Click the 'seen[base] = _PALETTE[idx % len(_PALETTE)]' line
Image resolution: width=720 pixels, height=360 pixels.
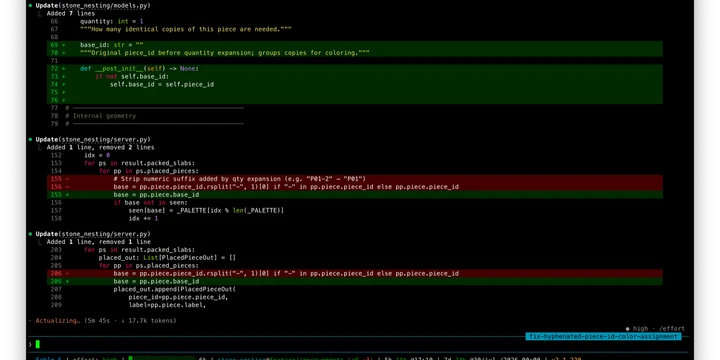tap(206, 210)
